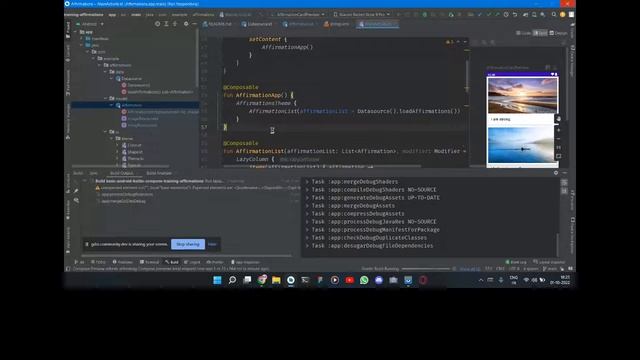Switch editor to Split view mode
Viewport: 640px width, 360px height.
coord(540,33)
